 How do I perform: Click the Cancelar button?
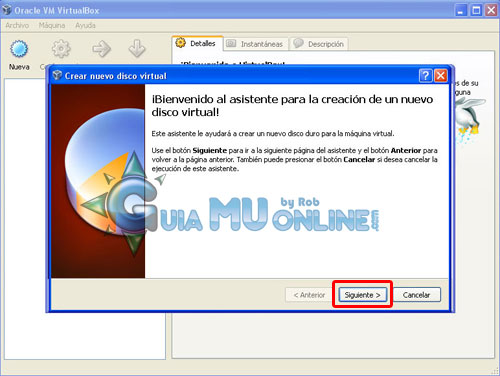click(x=417, y=295)
